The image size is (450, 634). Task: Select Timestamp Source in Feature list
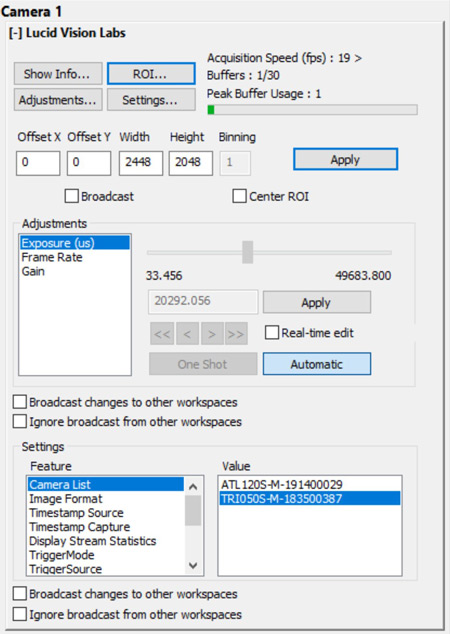tap(106, 513)
